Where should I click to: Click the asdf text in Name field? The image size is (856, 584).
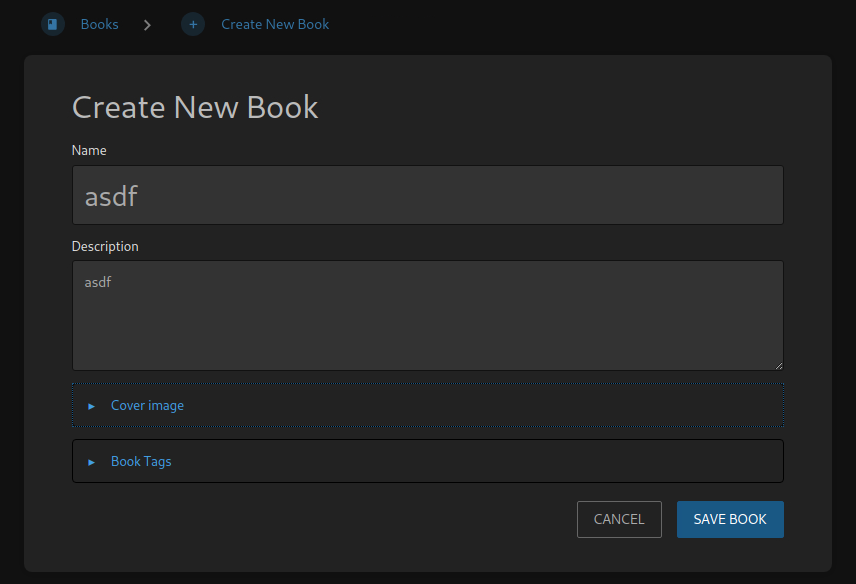click(x=110, y=196)
